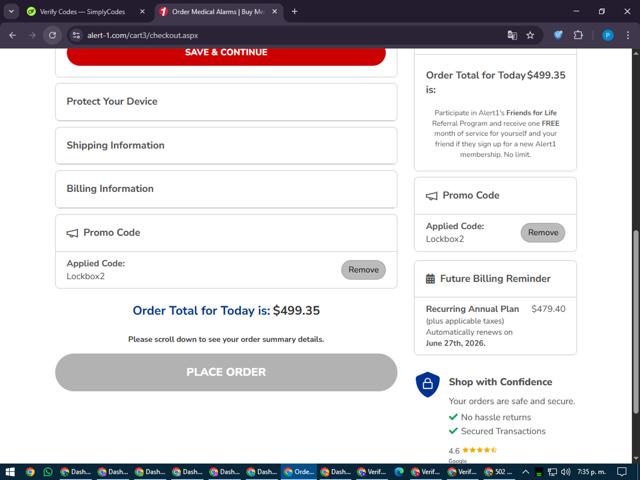
Task: Open the blue shield extension icon
Action: 558,35
